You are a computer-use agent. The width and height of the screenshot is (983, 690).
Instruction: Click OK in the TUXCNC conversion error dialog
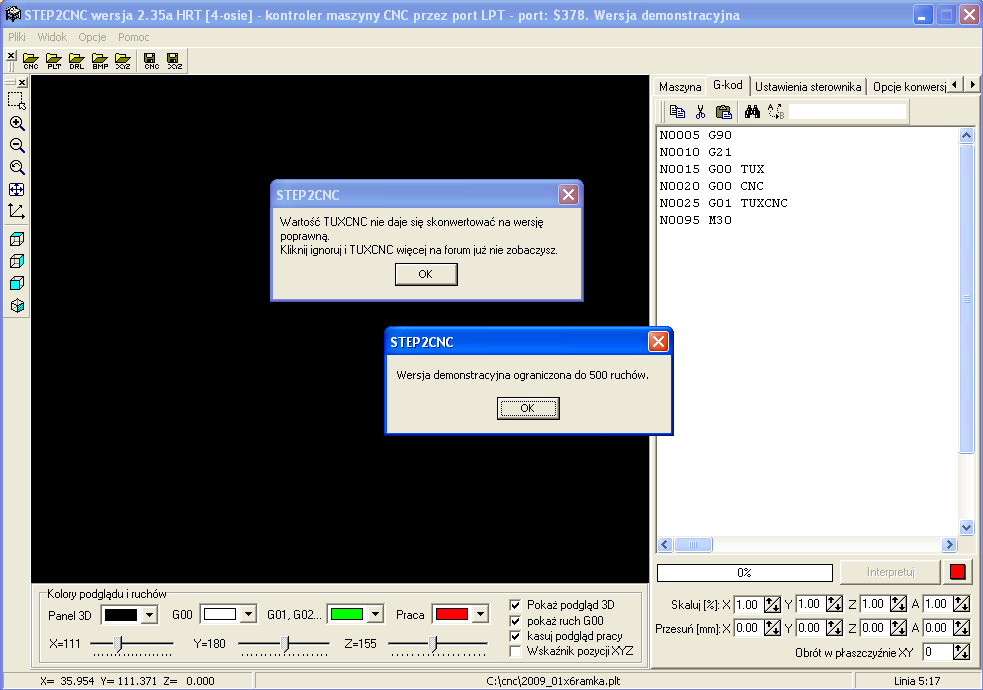pos(426,274)
